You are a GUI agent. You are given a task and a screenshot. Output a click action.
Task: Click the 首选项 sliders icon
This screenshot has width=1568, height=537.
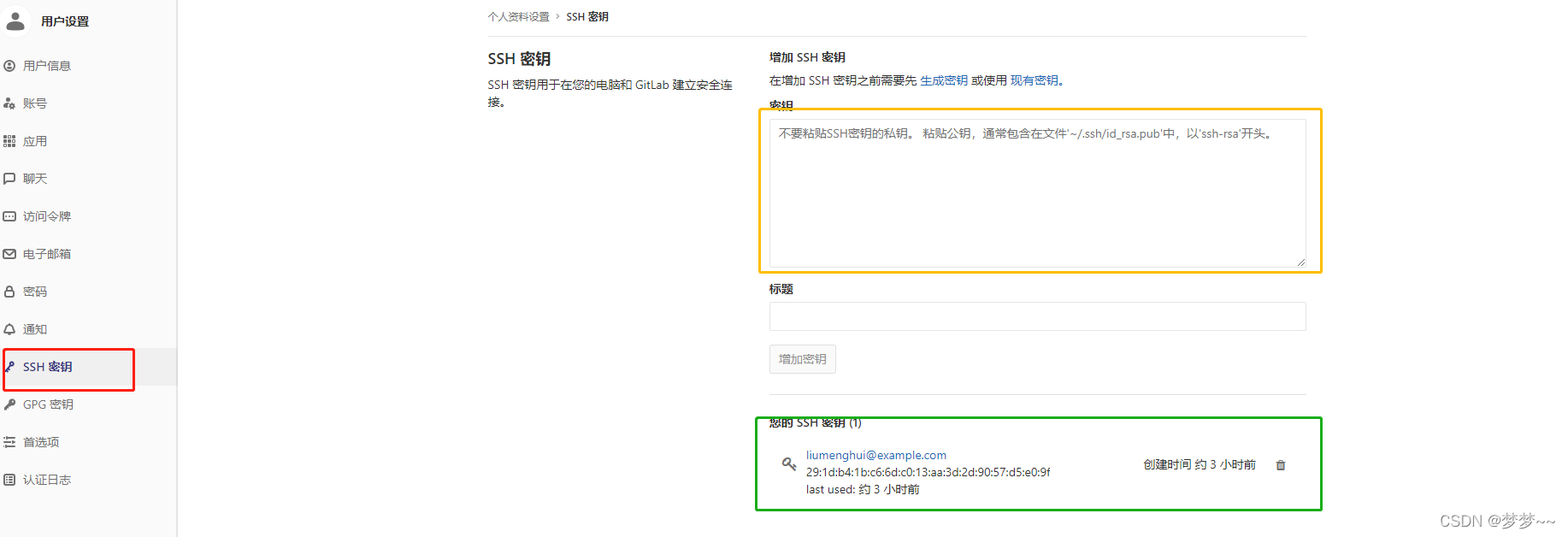(9, 442)
